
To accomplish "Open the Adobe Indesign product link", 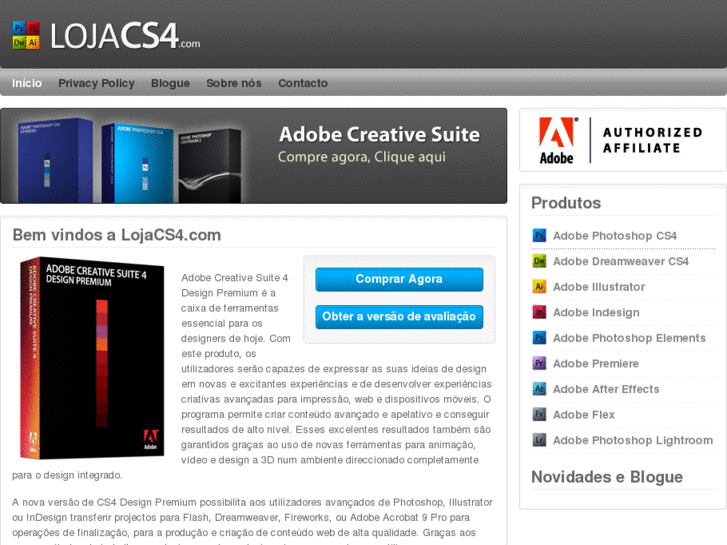I will (596, 313).
